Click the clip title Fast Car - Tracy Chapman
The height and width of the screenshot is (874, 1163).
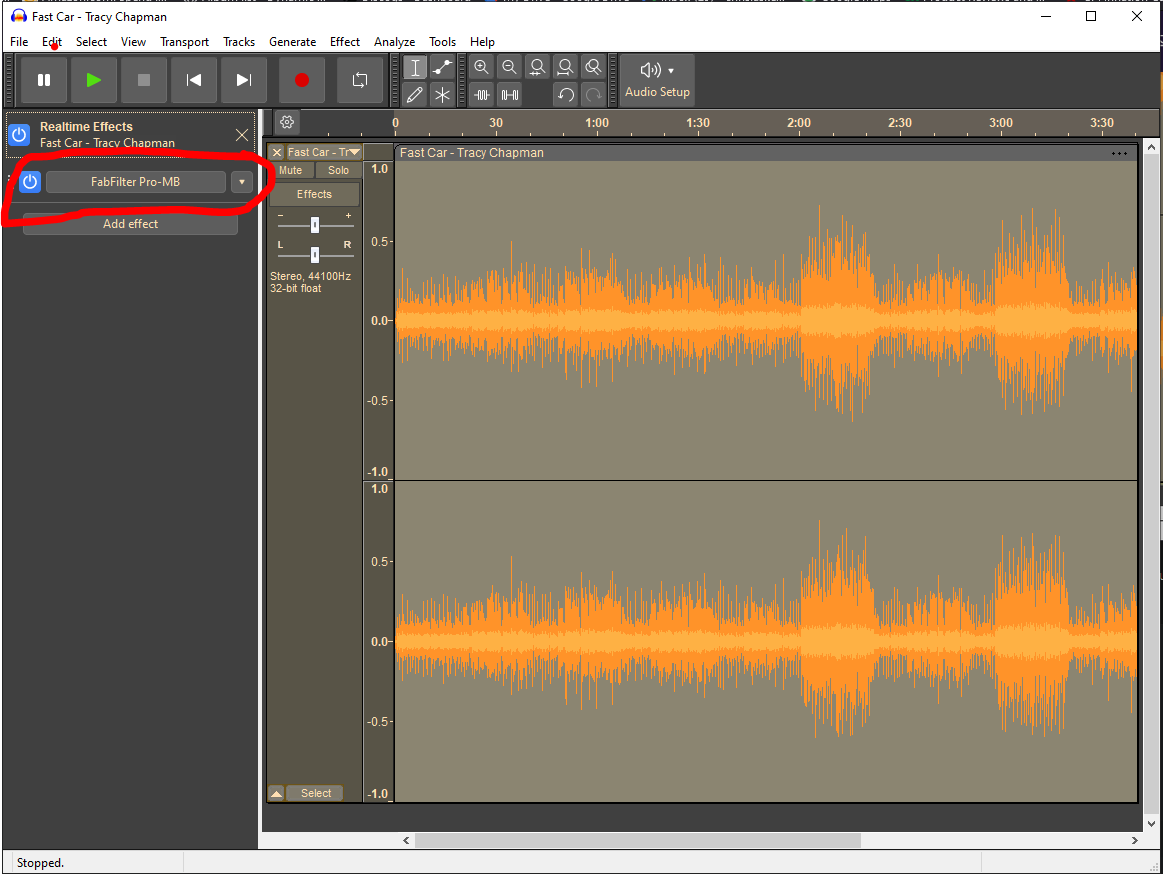pyautogui.click(x=472, y=153)
